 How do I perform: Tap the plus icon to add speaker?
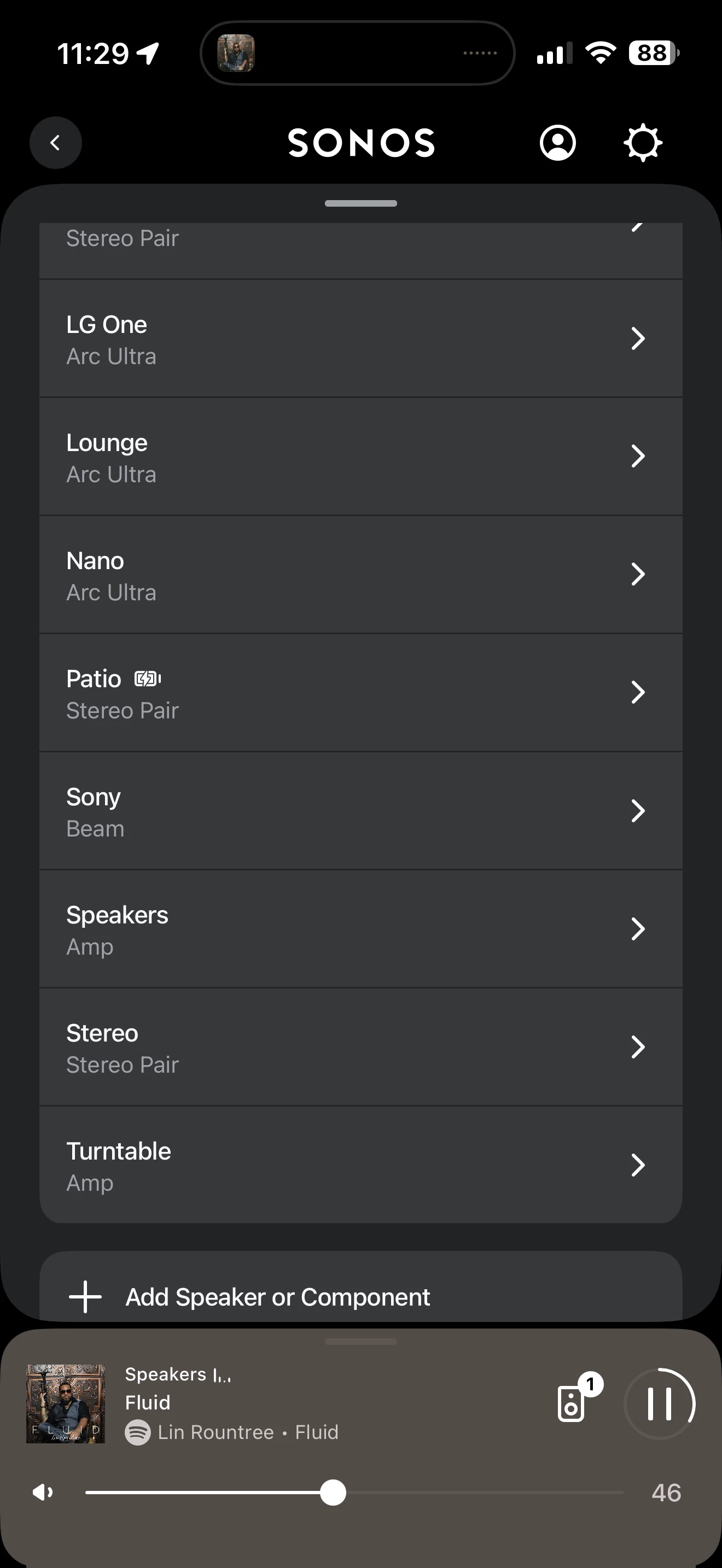[x=85, y=1297]
